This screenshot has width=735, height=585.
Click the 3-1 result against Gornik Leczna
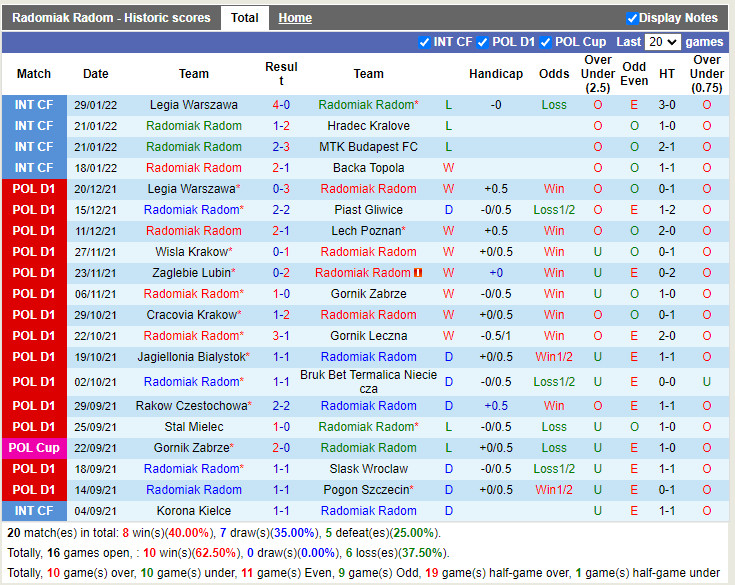[x=281, y=336]
